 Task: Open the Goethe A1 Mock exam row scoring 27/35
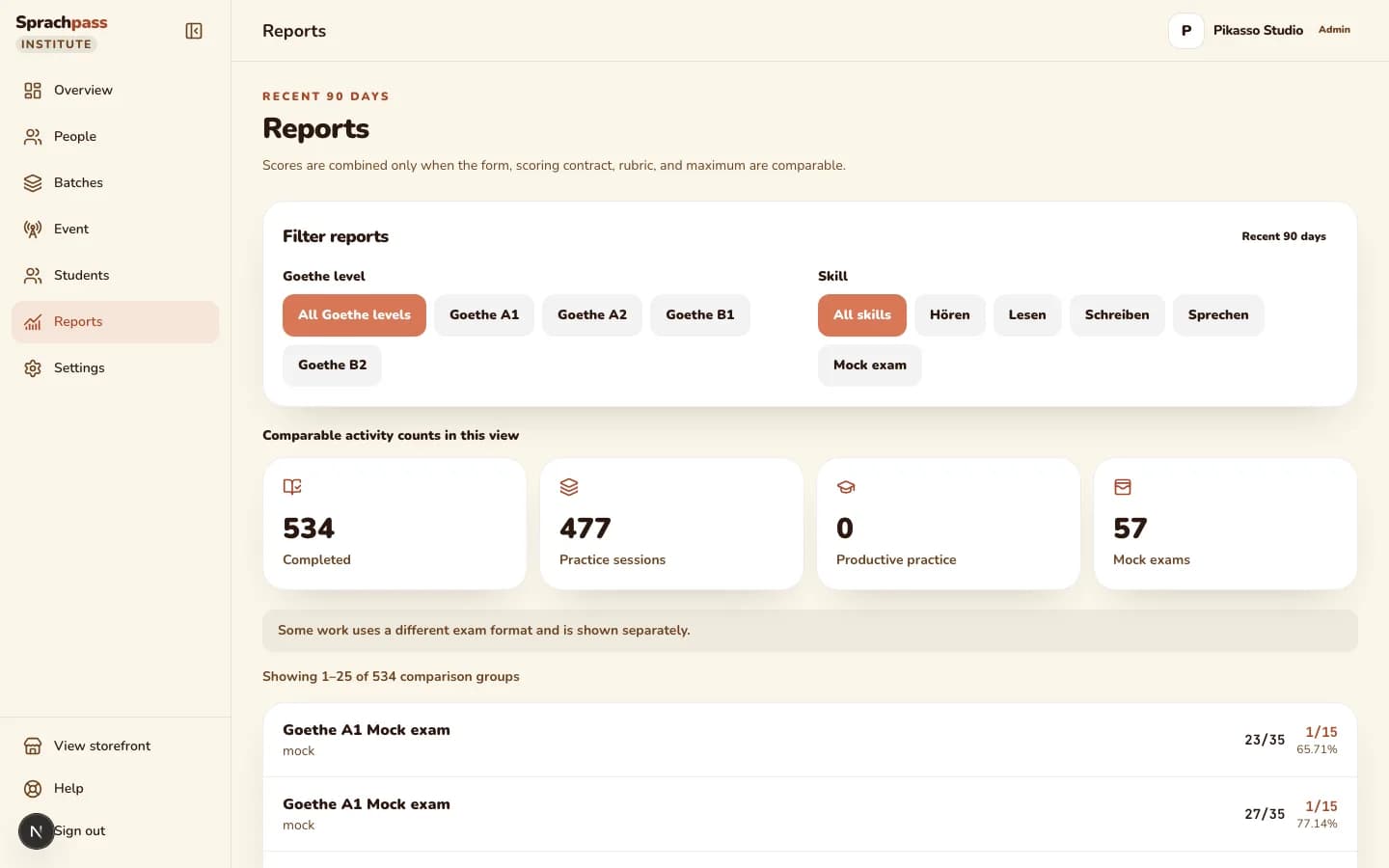810,815
